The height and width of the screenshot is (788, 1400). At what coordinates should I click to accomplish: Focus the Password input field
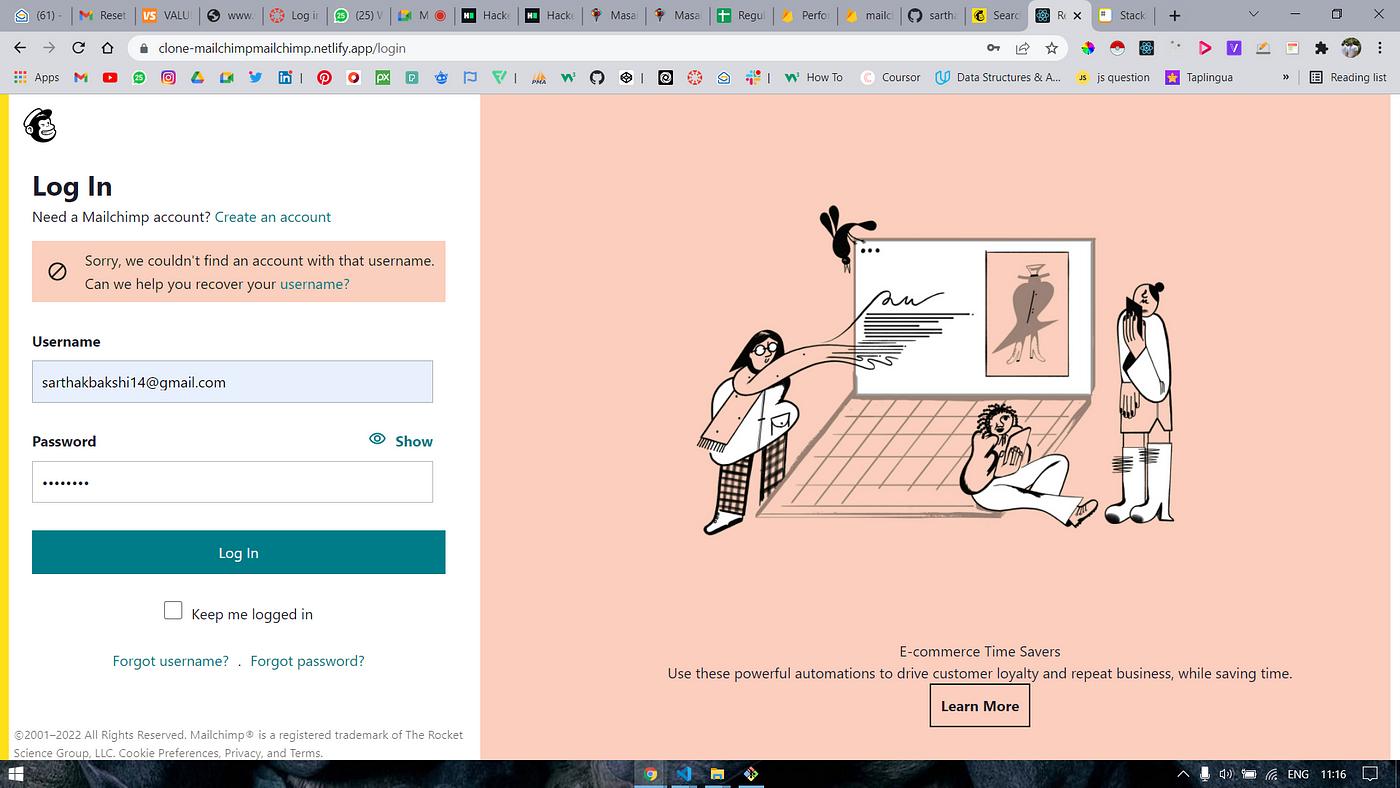[x=232, y=482]
